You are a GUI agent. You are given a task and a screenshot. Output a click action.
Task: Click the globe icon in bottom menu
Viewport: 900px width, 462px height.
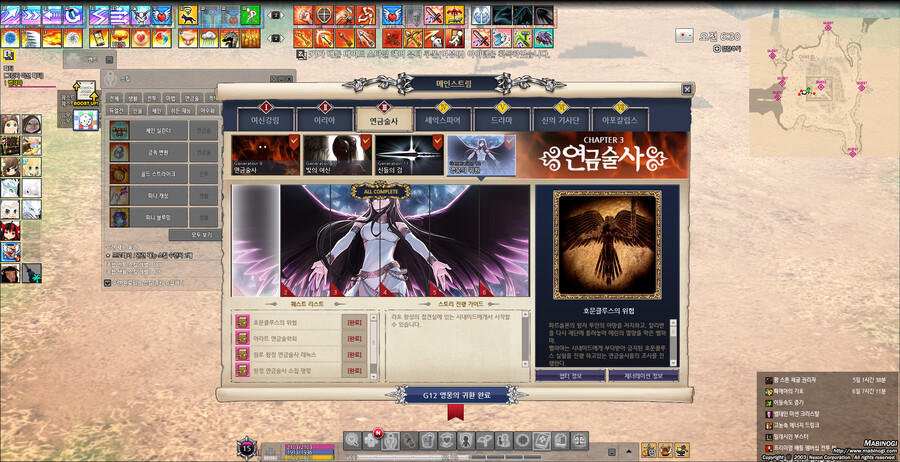[522, 440]
